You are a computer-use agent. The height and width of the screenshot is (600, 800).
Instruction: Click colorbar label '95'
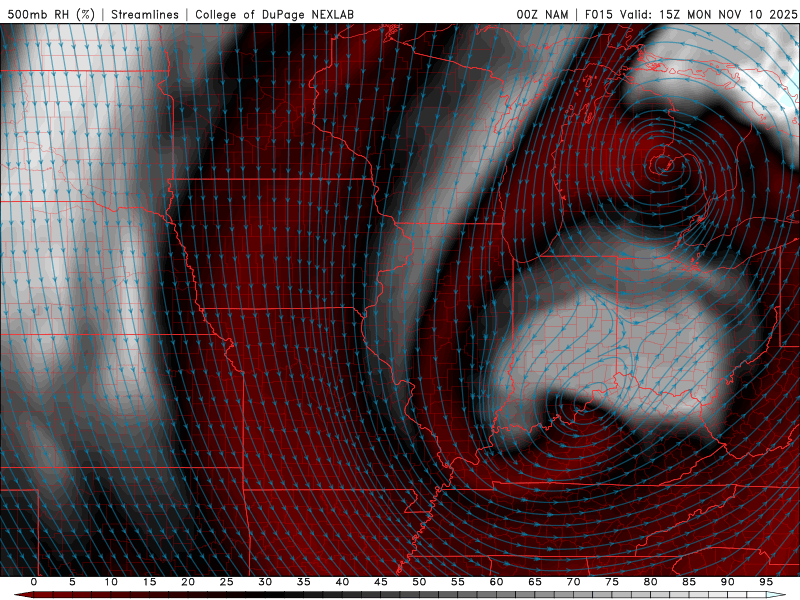coord(766,582)
